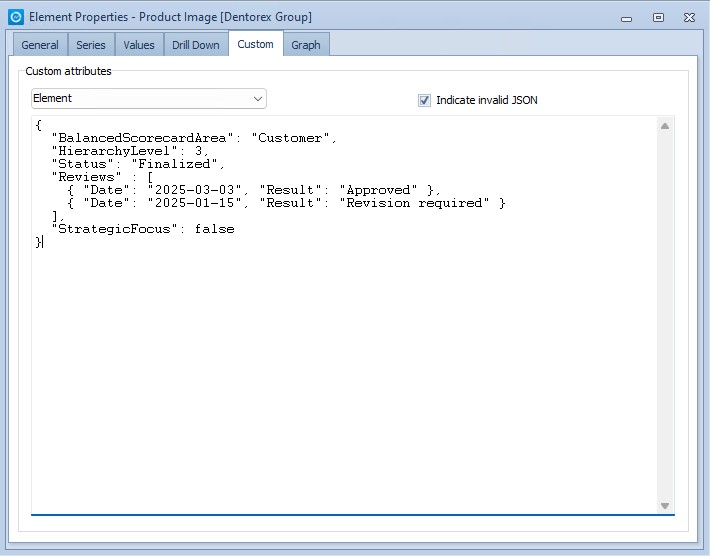
Task: Toggle the Indicate invalid JSON checkbox
Action: 424,100
